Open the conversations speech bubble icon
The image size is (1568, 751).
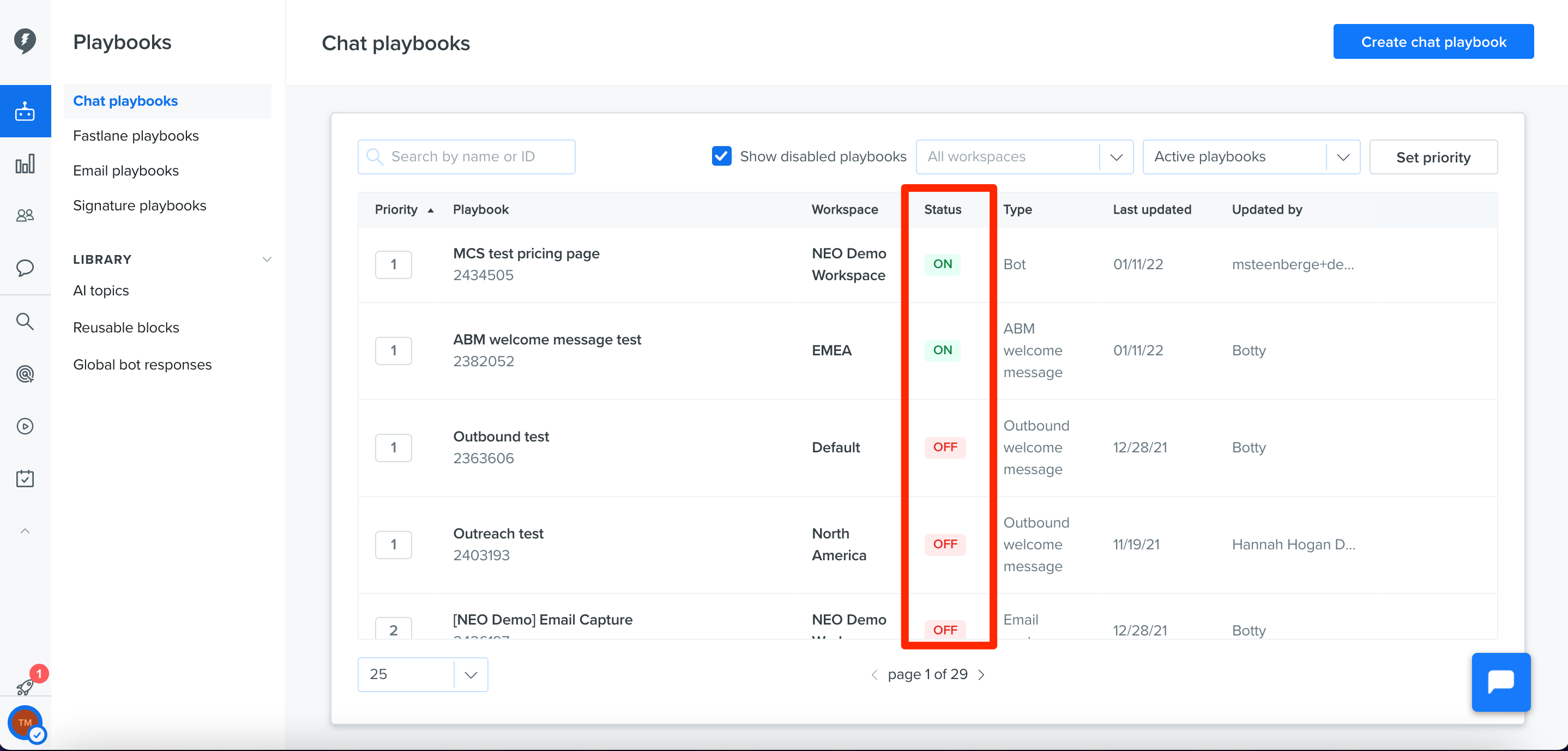pos(25,268)
